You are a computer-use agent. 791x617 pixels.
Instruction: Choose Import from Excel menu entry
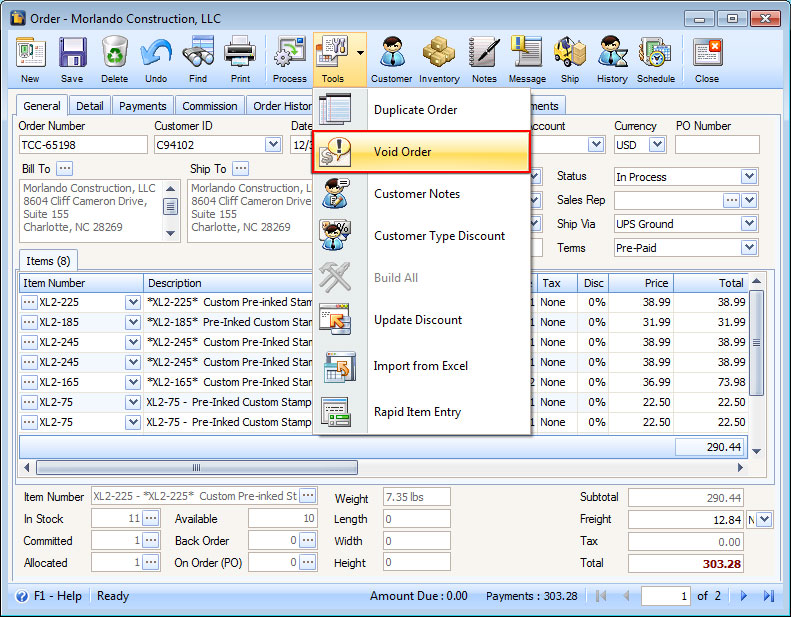[422, 366]
